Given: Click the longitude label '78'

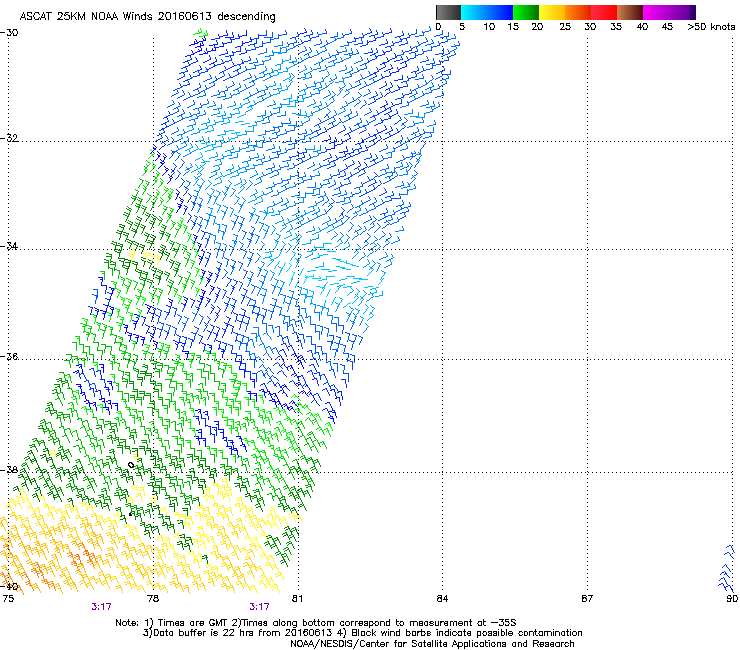Looking at the screenshot, I should click(152, 599).
